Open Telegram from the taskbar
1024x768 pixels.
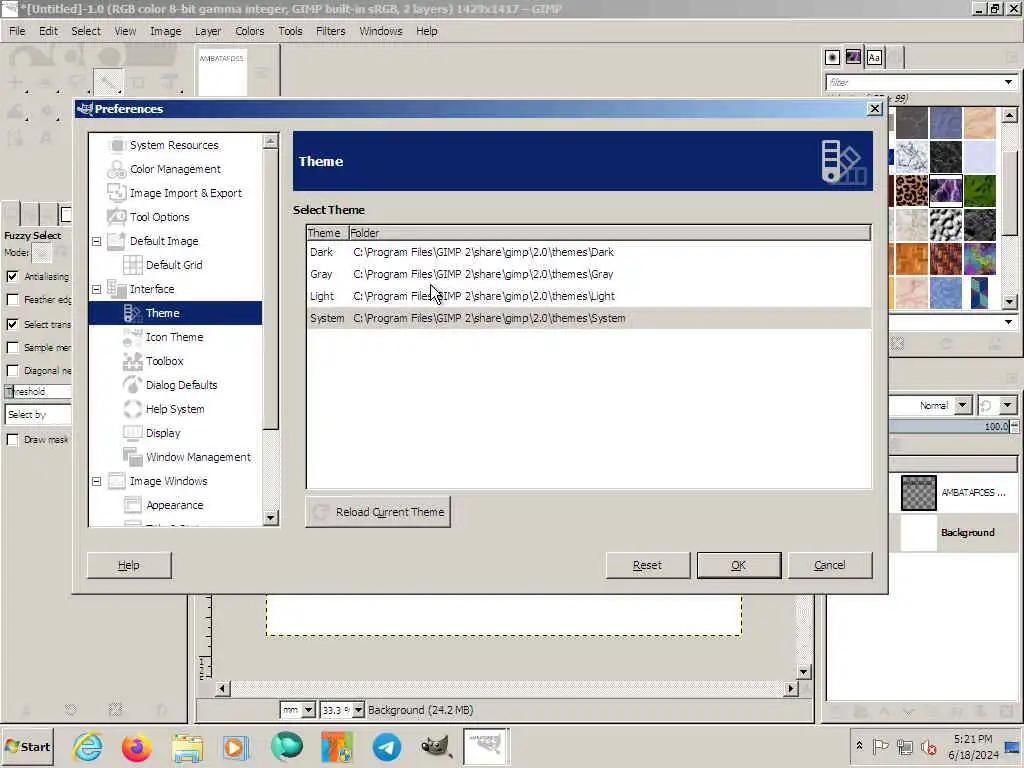tap(387, 747)
